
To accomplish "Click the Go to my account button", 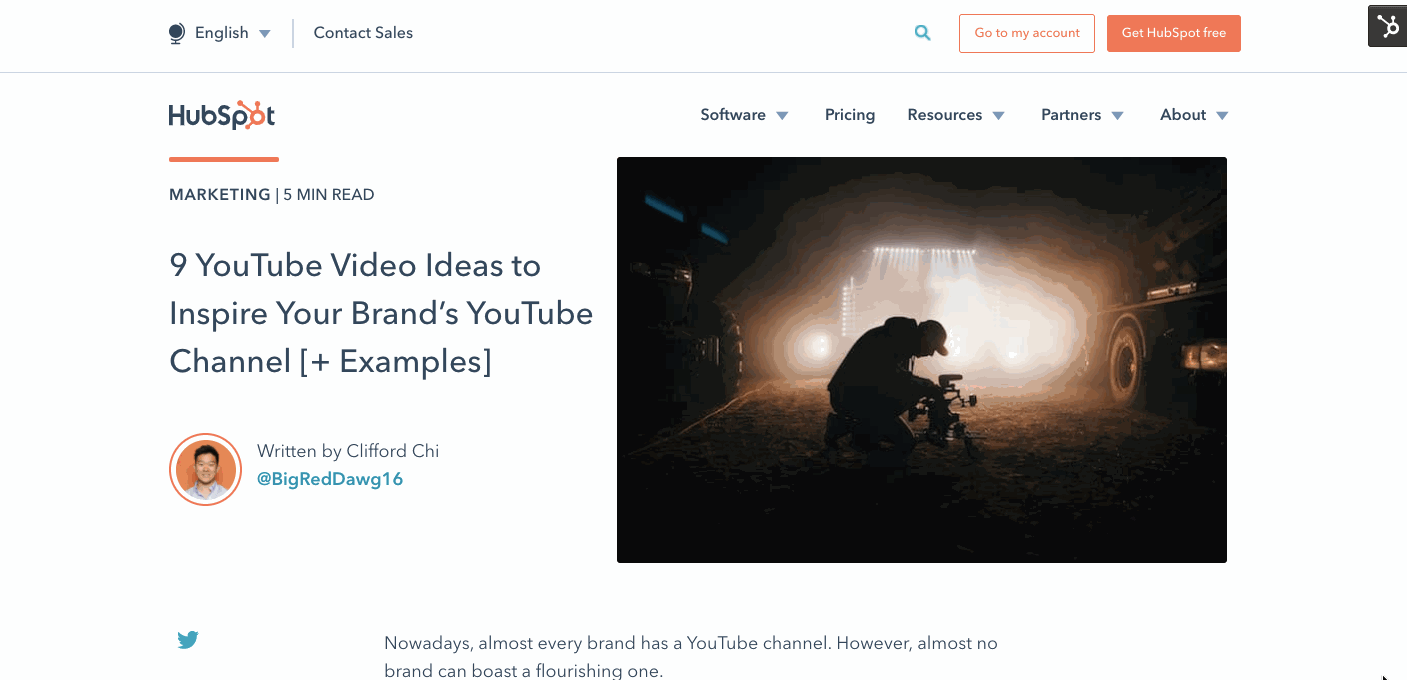I will click(1026, 33).
